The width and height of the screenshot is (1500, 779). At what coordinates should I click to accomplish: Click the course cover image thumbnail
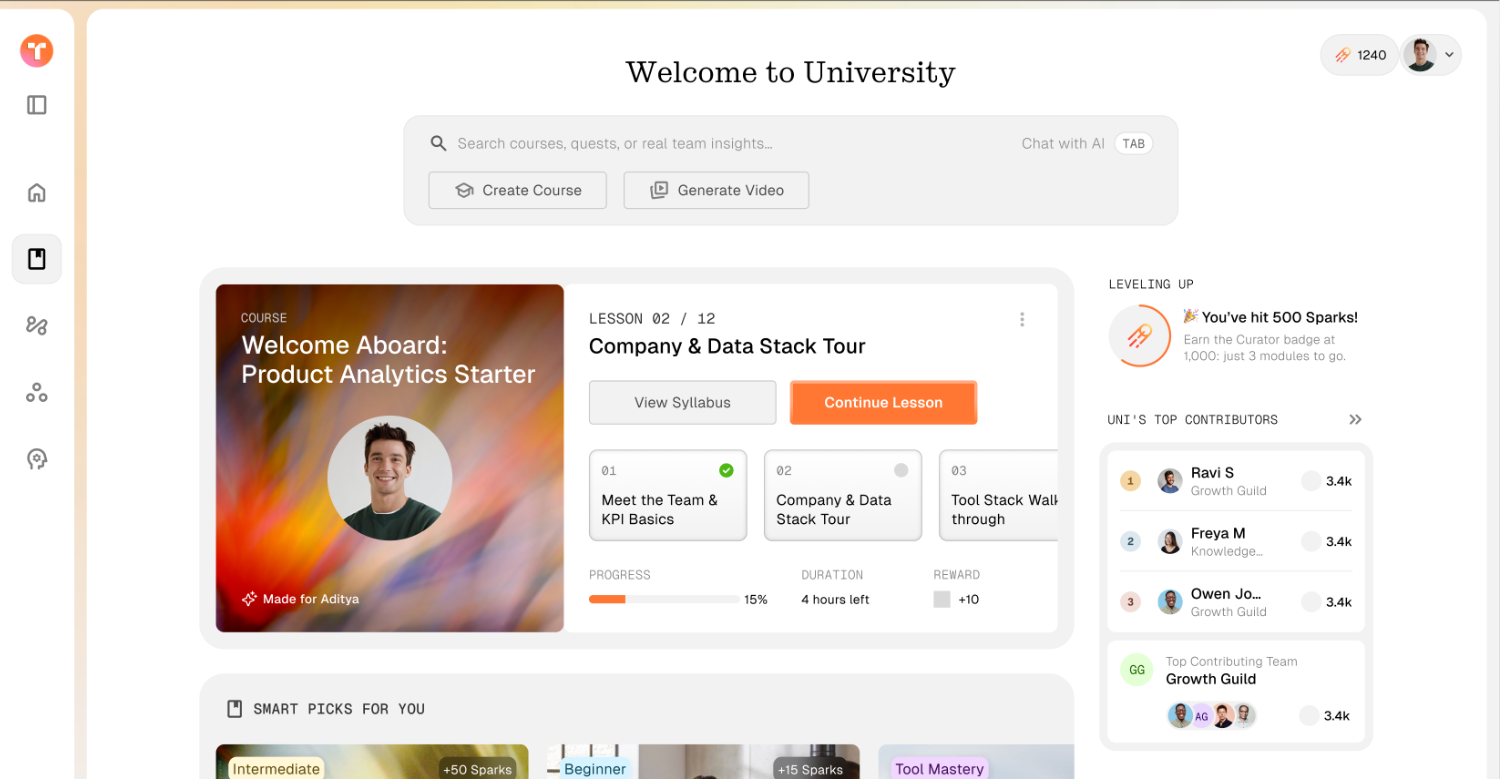click(390, 458)
